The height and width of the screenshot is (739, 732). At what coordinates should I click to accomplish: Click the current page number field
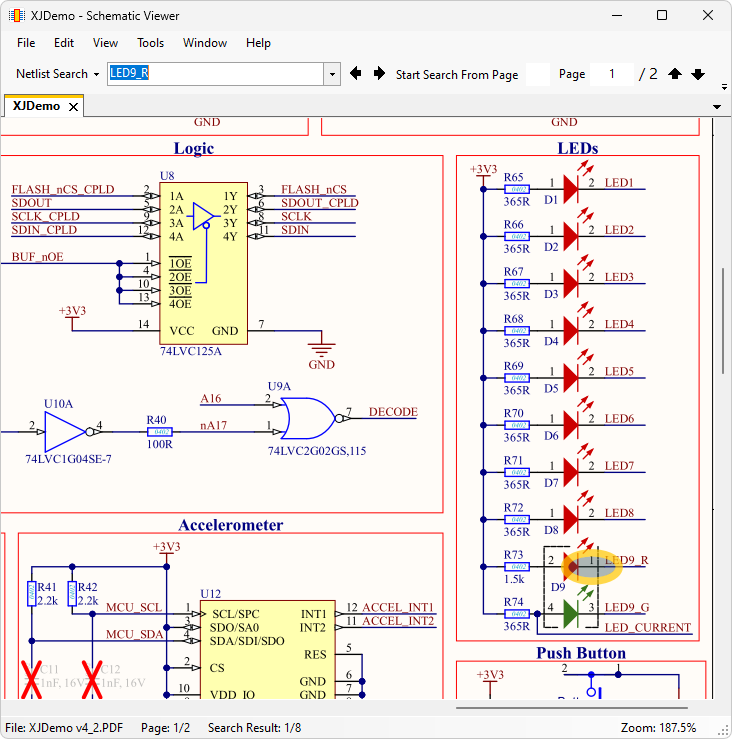pyautogui.click(x=611, y=74)
